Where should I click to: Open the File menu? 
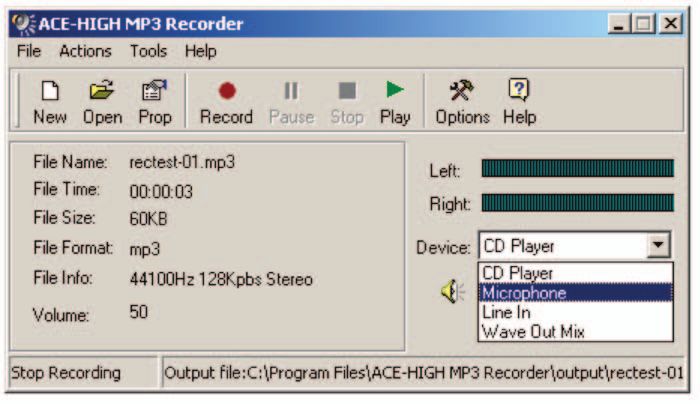(29, 51)
